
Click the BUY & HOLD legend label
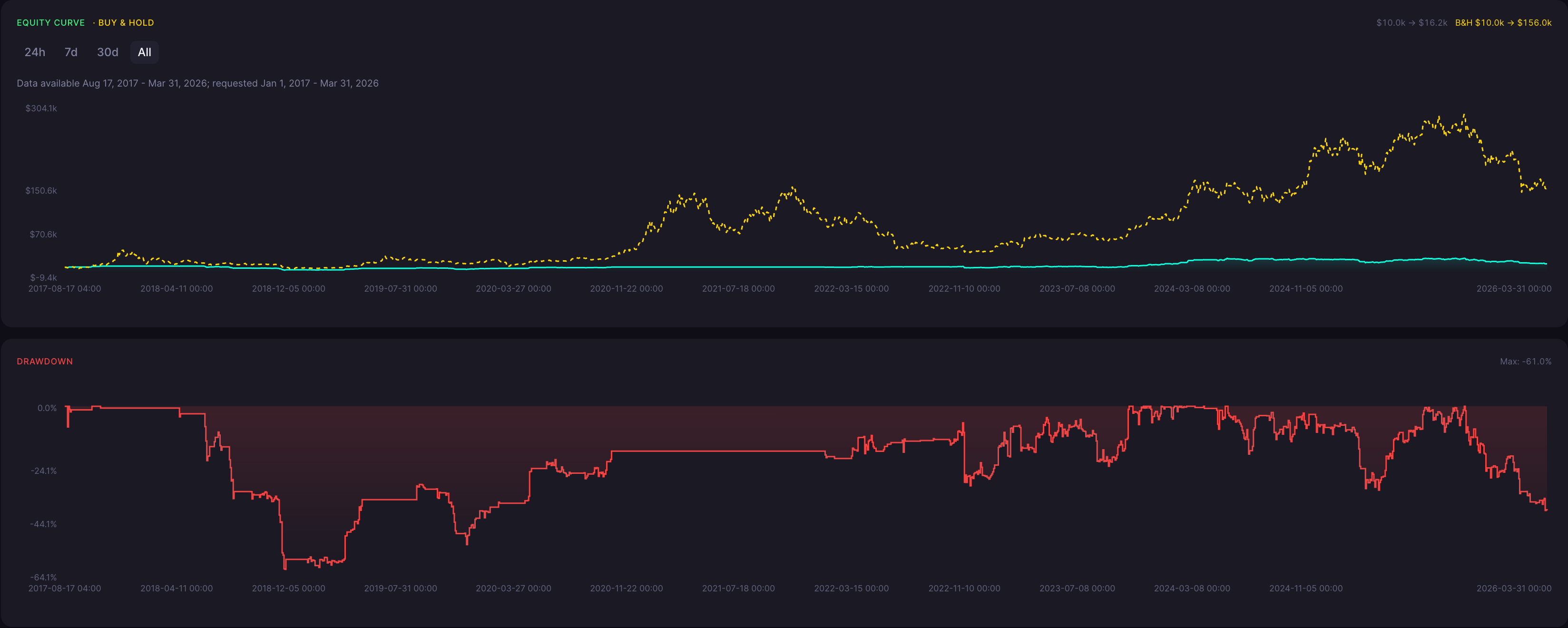tap(126, 22)
